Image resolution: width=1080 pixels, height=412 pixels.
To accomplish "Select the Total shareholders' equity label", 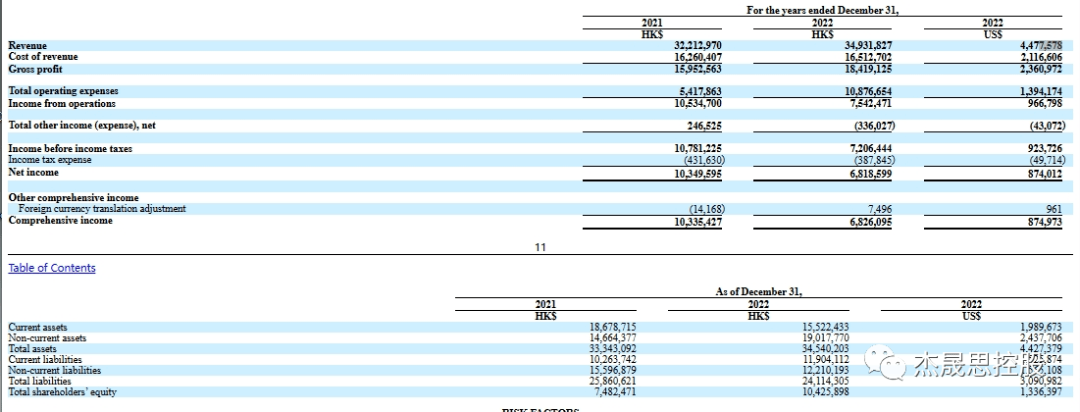I will (x=62, y=391).
